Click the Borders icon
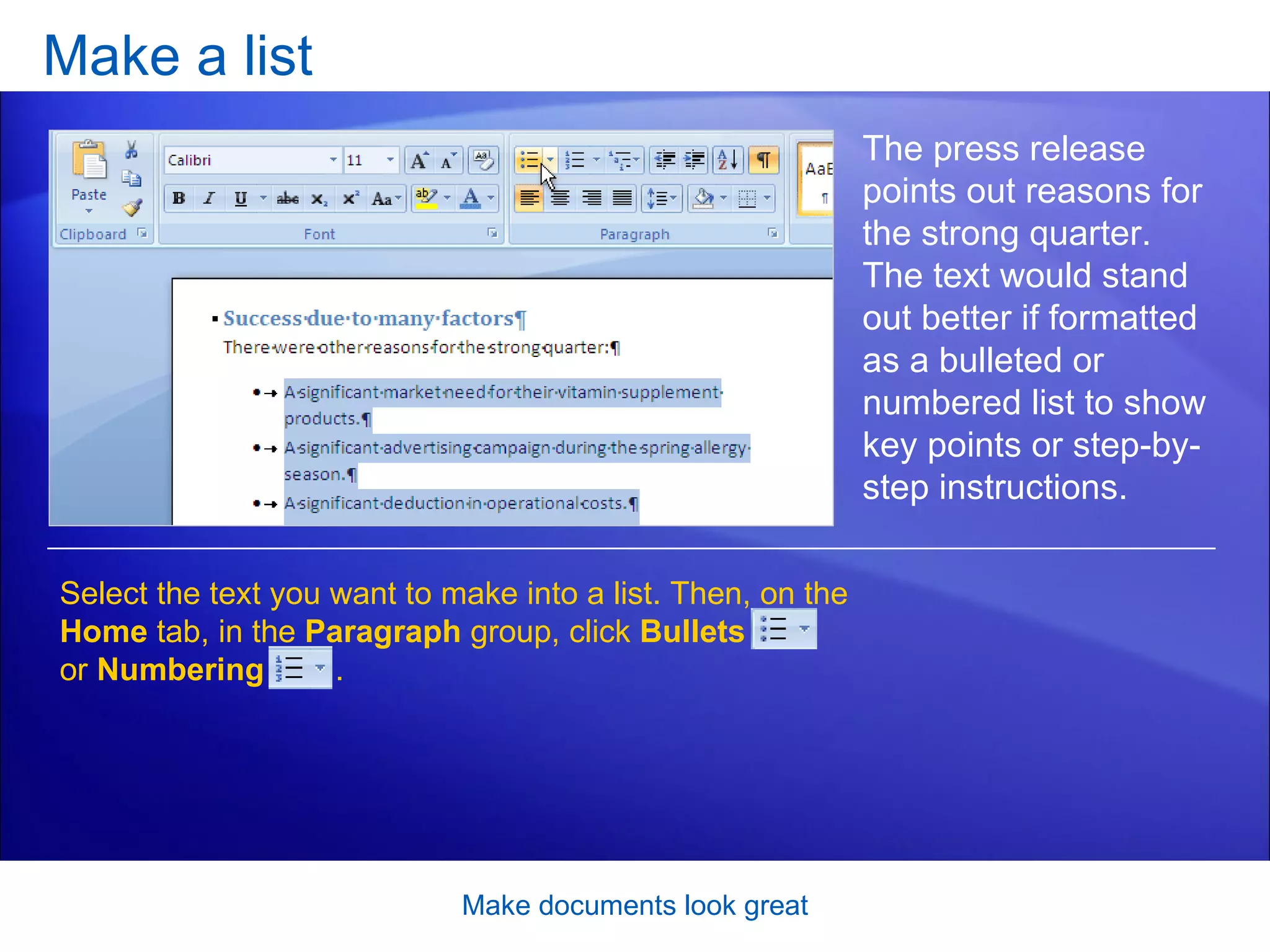Image resolution: width=1270 pixels, height=952 pixels. [x=747, y=198]
